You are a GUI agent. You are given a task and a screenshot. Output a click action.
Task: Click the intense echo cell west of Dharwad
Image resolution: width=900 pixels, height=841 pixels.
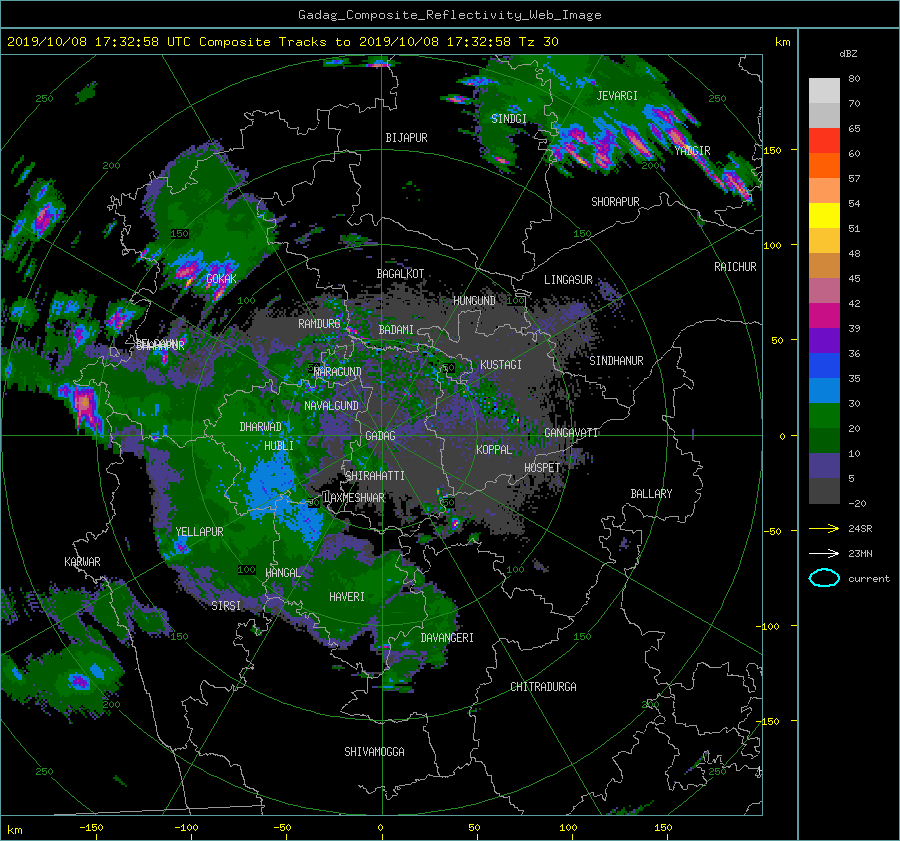(85, 405)
